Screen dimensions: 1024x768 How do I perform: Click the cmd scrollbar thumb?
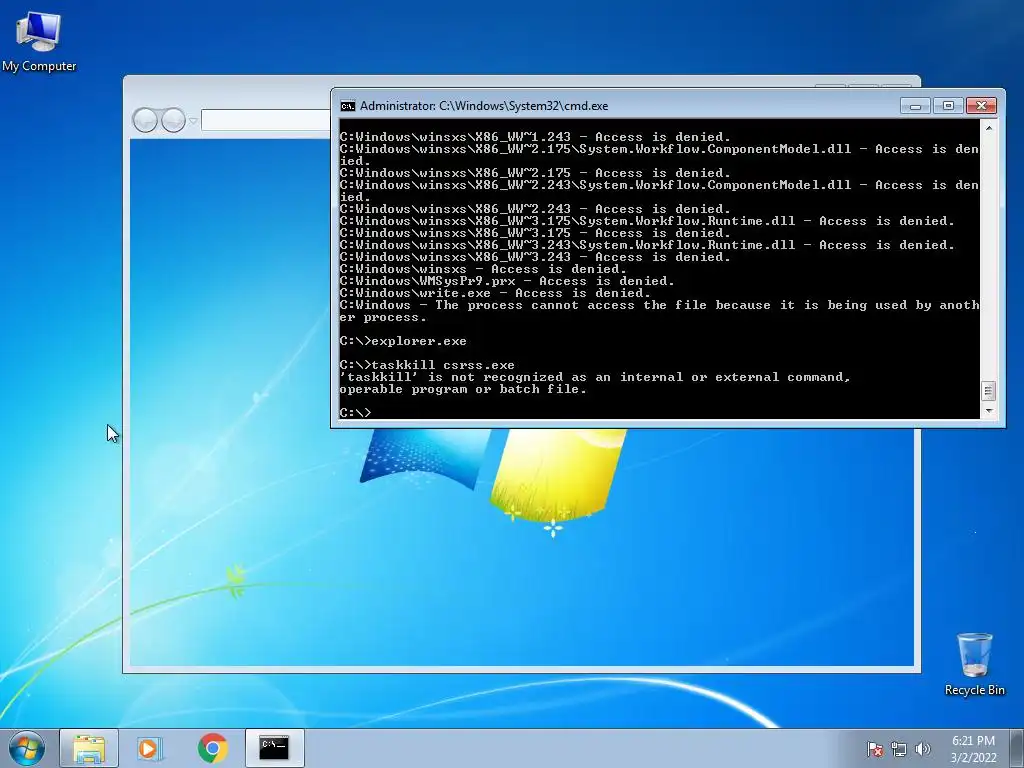pyautogui.click(x=988, y=391)
